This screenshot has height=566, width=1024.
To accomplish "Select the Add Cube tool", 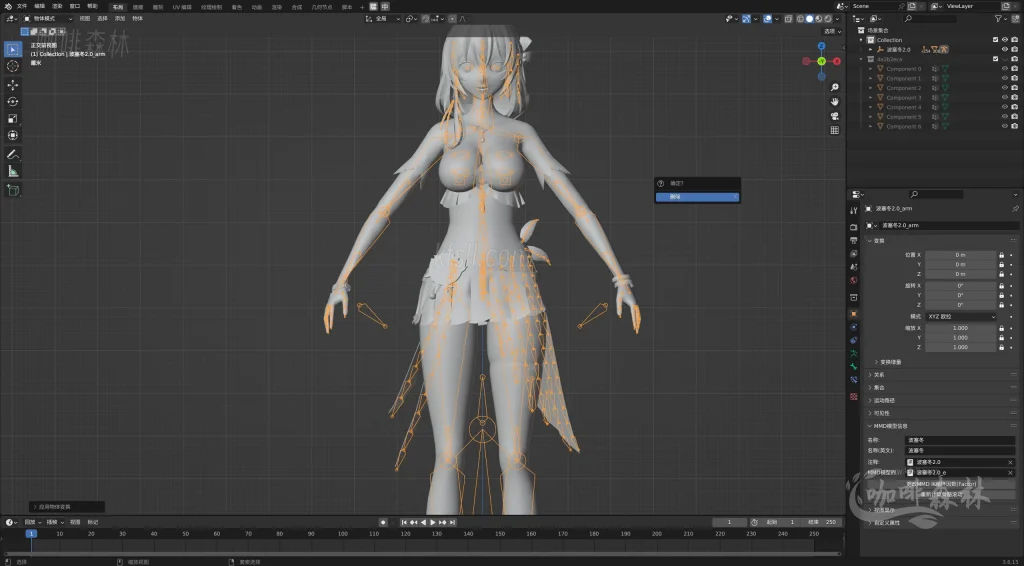I will 12,191.
